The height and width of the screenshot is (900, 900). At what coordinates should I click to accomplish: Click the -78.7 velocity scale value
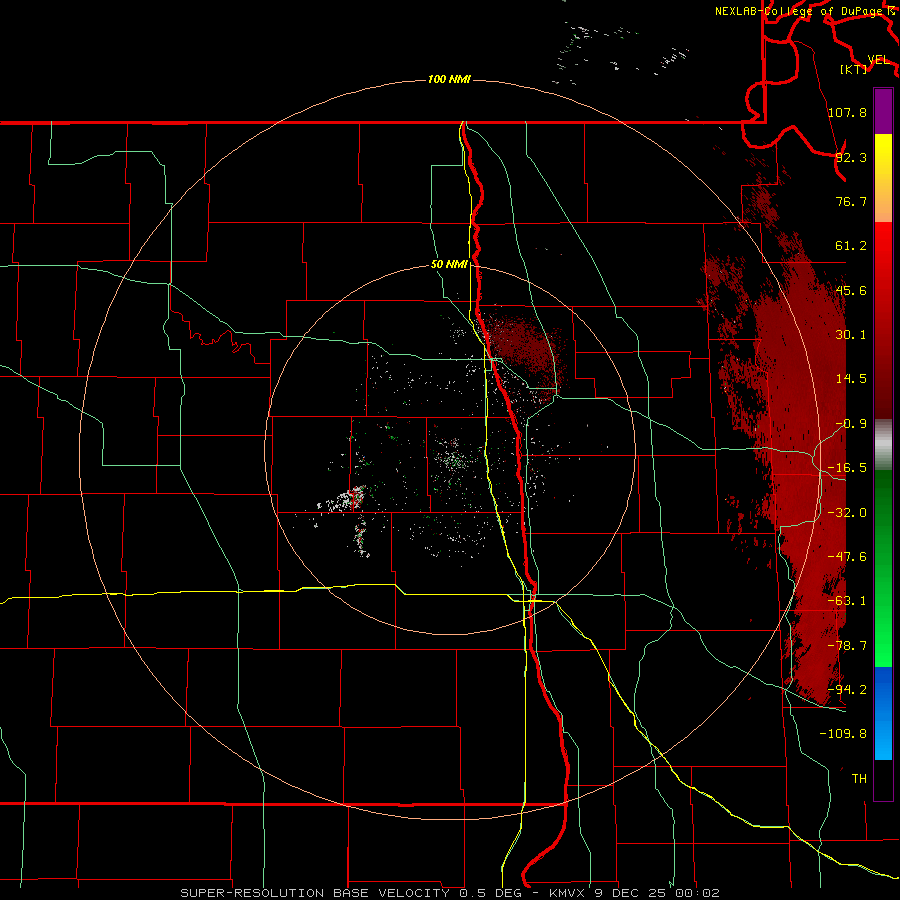847,646
